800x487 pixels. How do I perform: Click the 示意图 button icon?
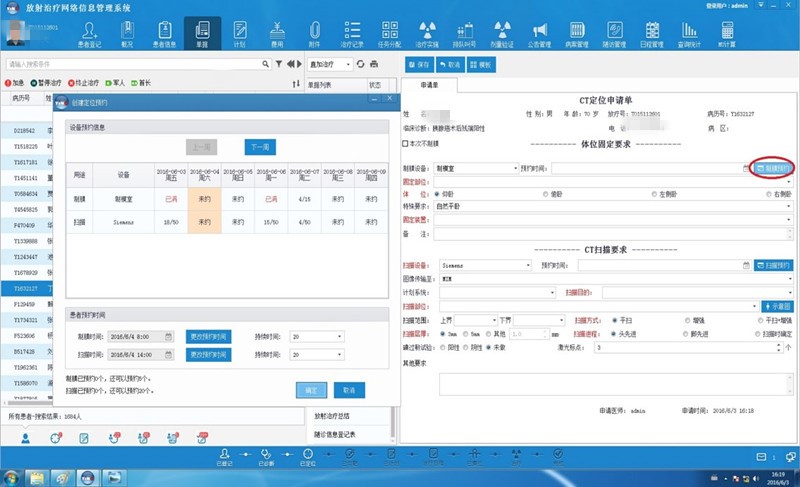(x=777, y=305)
